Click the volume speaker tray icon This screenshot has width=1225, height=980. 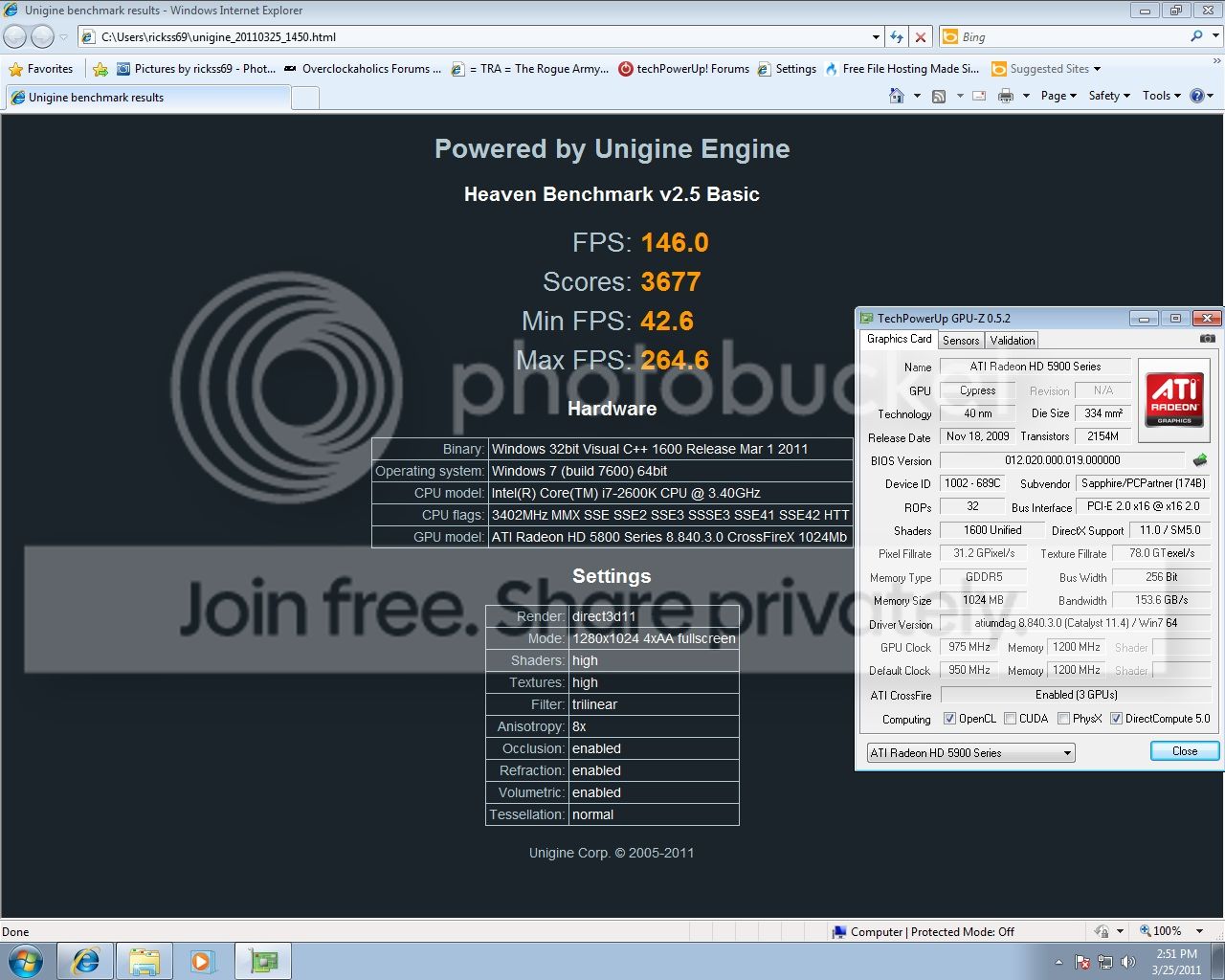1128,962
